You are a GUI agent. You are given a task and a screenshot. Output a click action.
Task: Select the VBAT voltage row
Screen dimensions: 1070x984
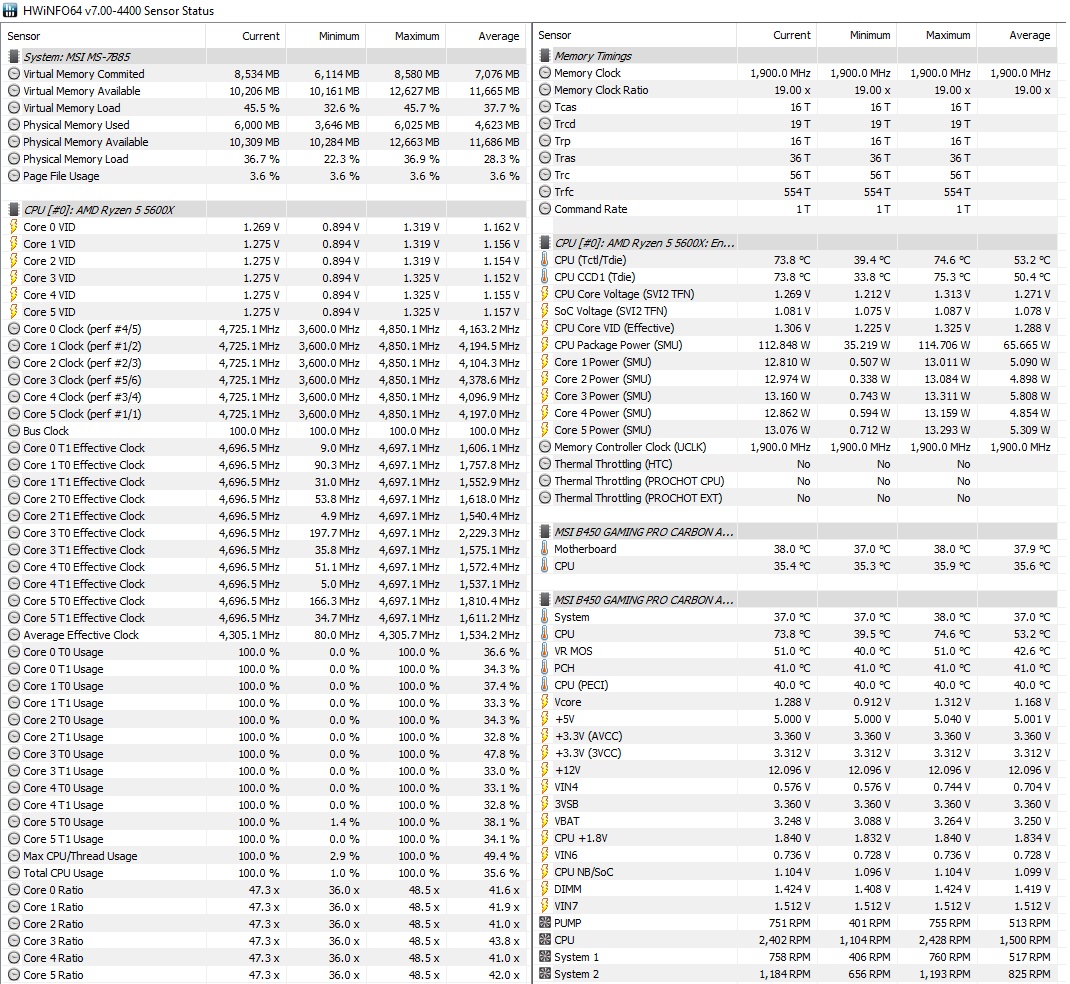tap(796, 821)
